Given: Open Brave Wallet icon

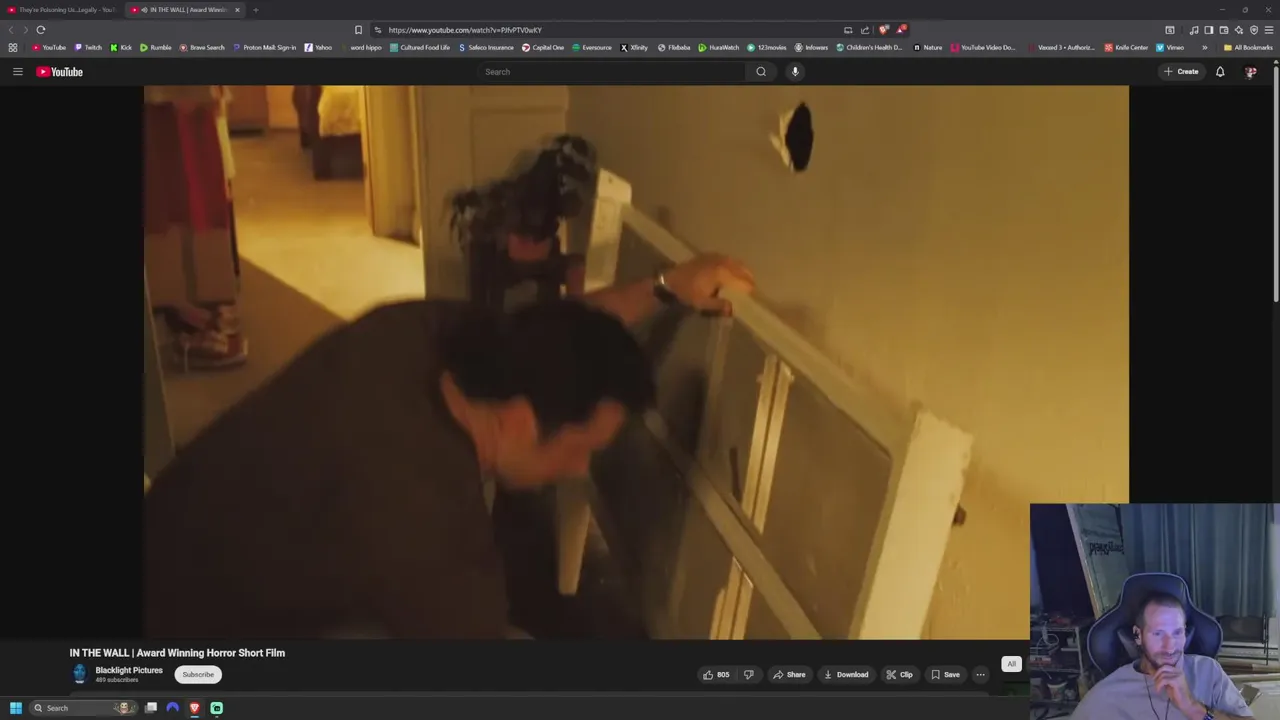Looking at the screenshot, I should pyautogui.click(x=1224, y=30).
